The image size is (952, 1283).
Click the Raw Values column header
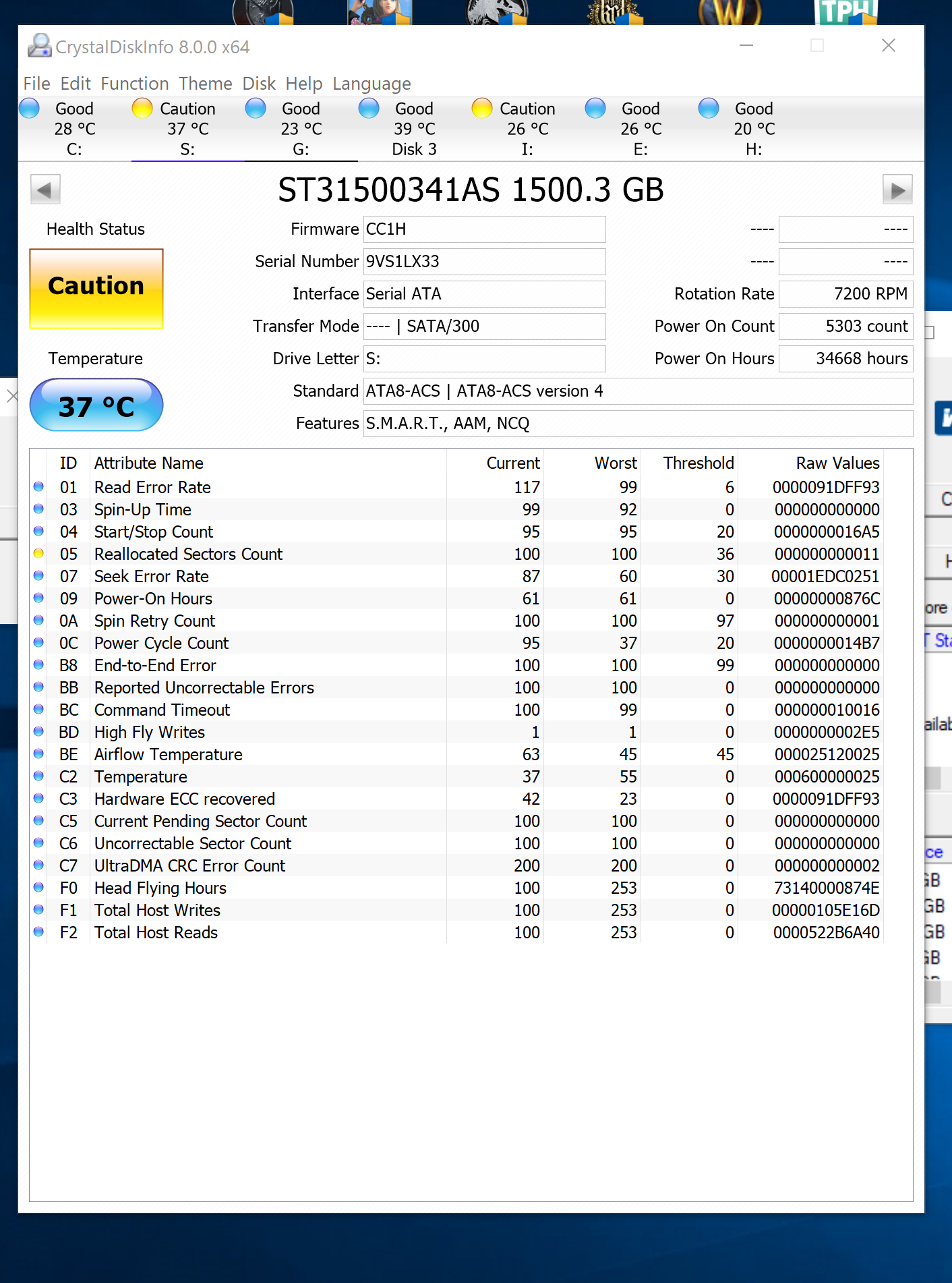(x=837, y=463)
